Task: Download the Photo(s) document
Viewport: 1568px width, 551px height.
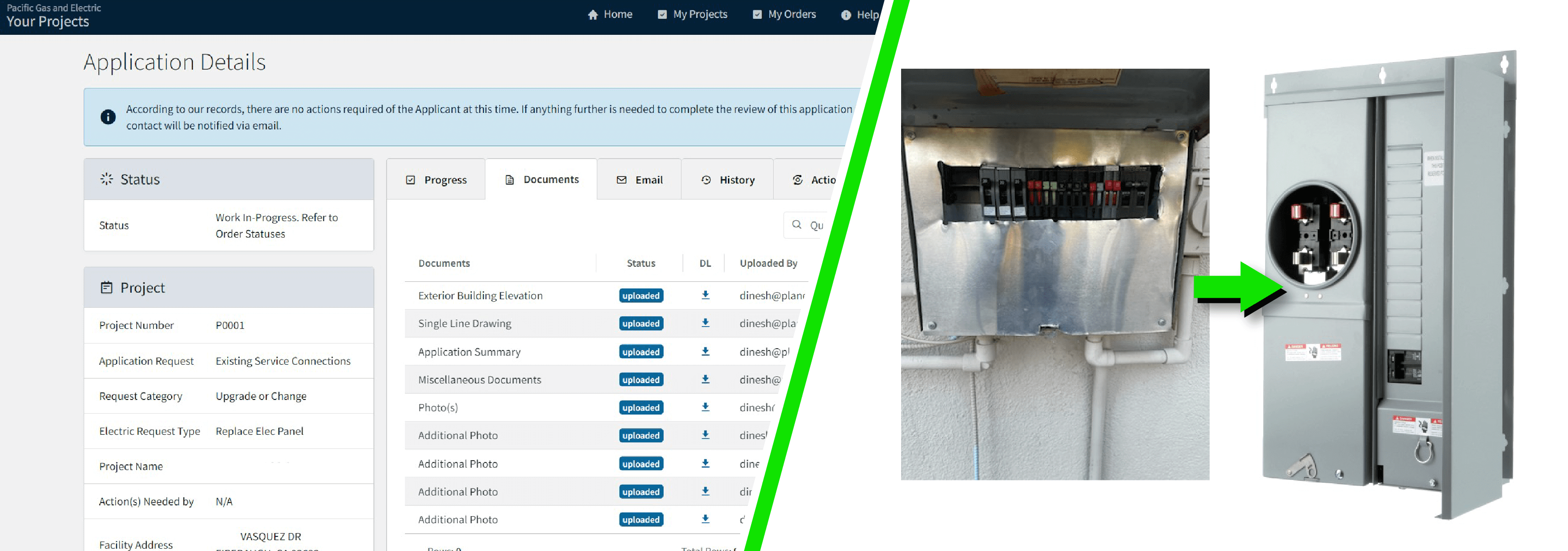Action: coord(705,407)
